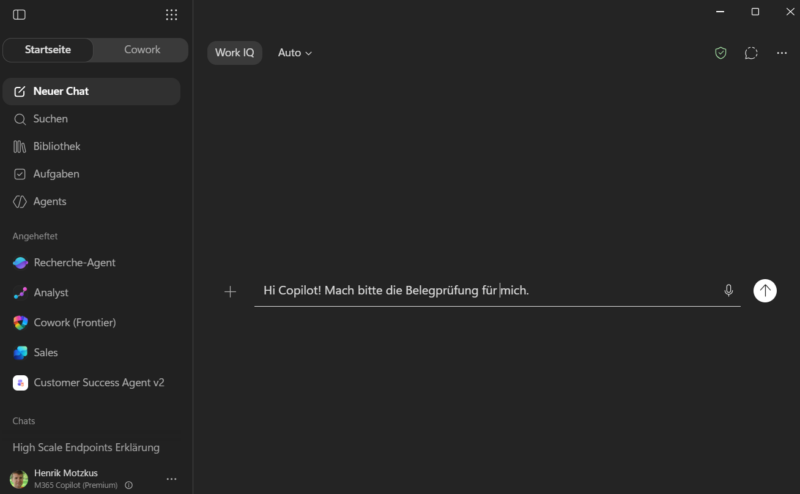Open Cowork (Frontier) agent
Screen dimensions: 800x494
click(x=91, y=323)
